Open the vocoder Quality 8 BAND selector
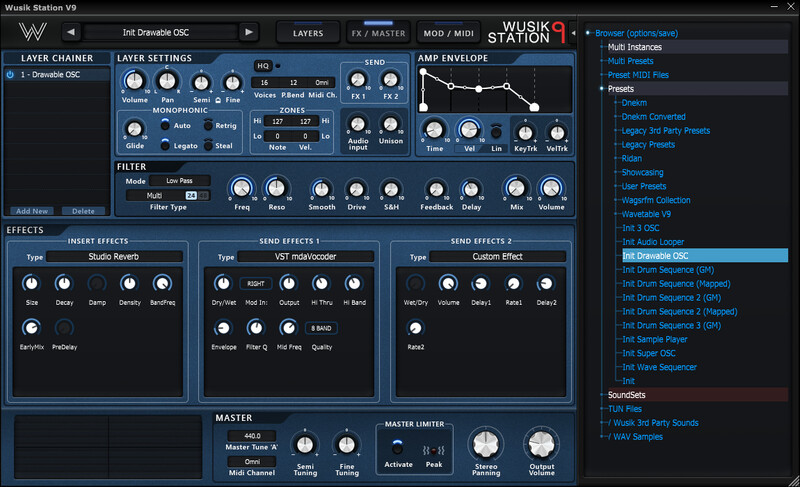The width and height of the screenshot is (800, 487). (321, 328)
